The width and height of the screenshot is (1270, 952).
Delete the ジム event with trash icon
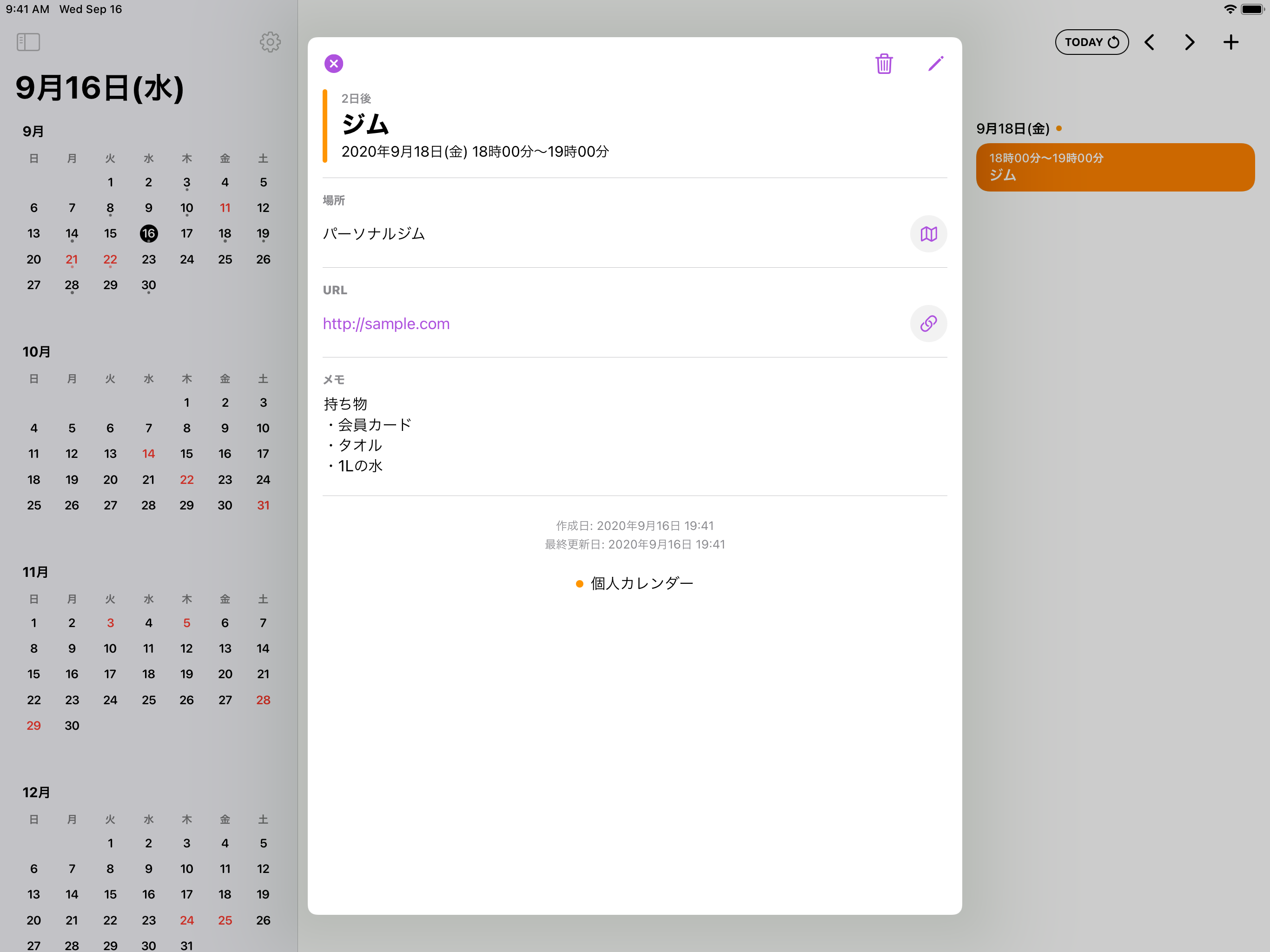tap(884, 64)
